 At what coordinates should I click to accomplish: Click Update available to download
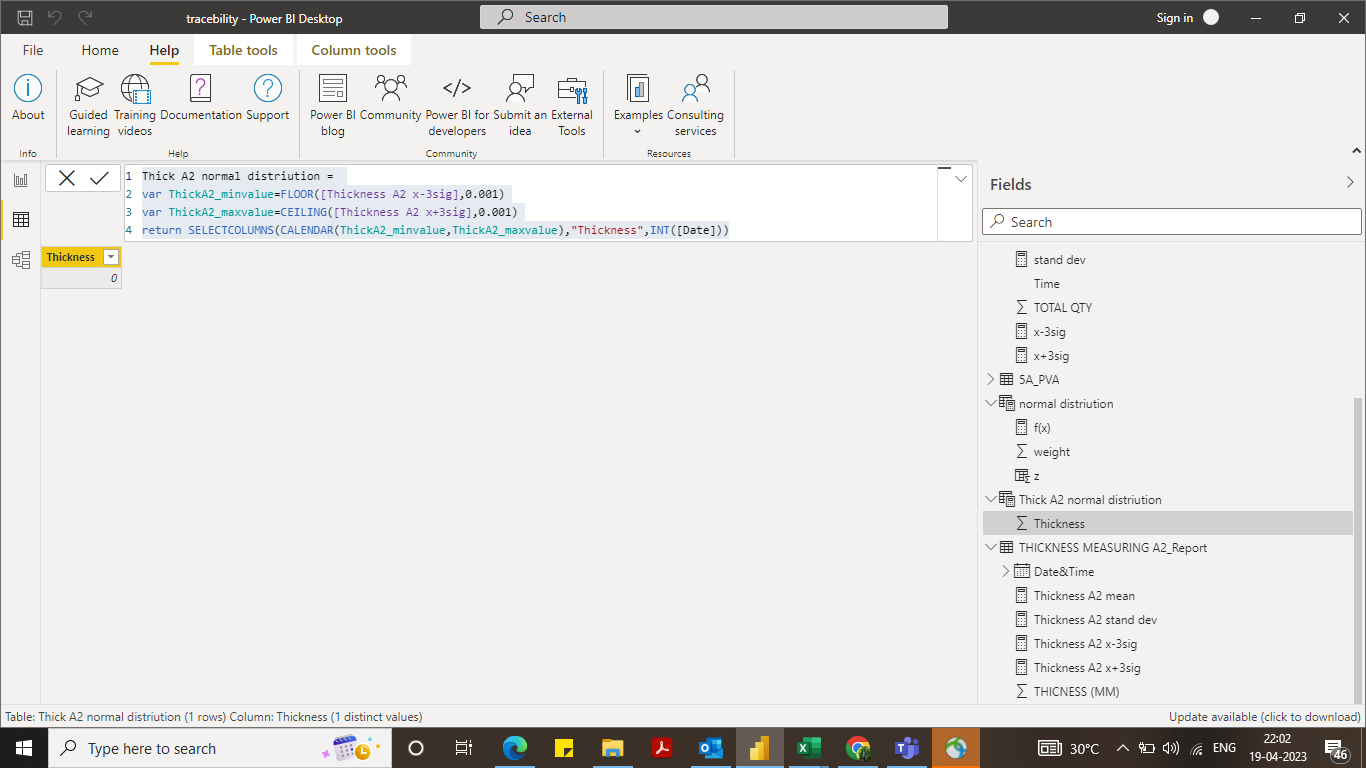[1265, 717]
